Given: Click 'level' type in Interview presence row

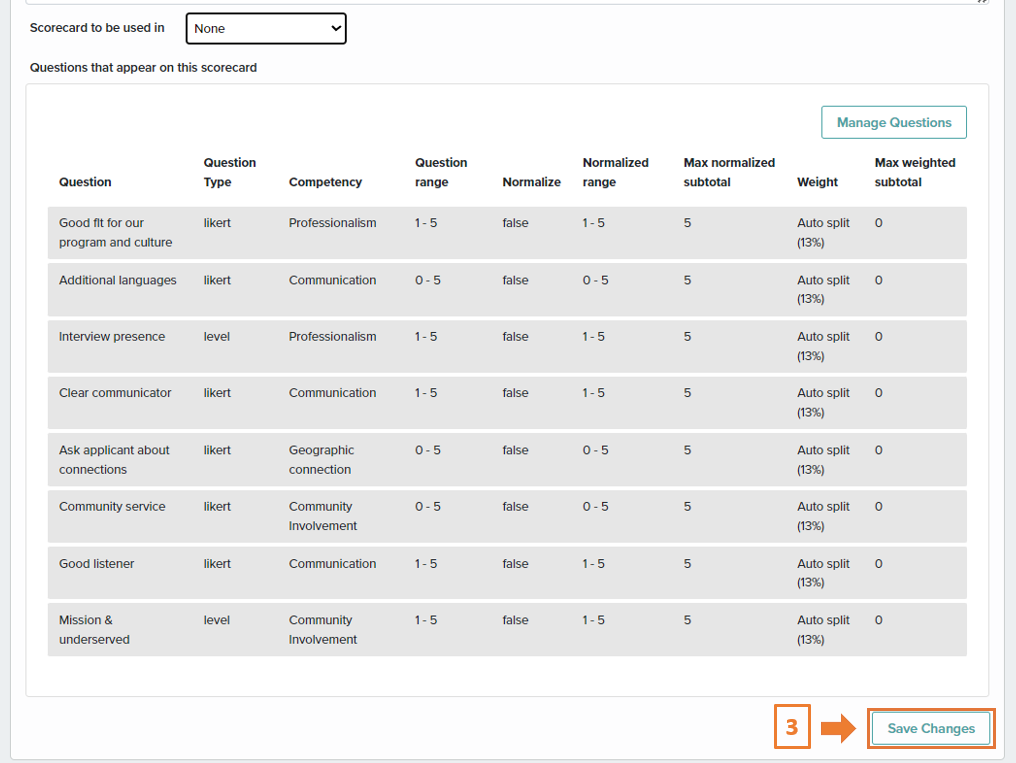Looking at the screenshot, I should pyautogui.click(x=216, y=336).
